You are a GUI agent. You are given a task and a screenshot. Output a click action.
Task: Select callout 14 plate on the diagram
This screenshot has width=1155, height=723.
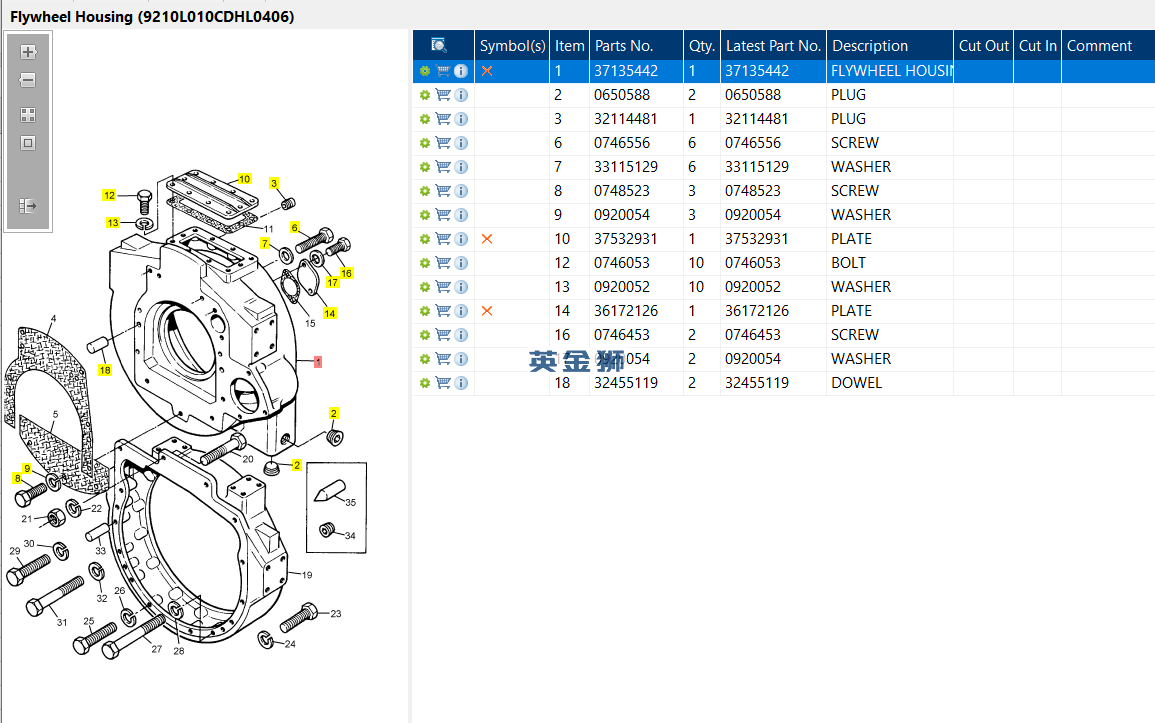pos(329,313)
